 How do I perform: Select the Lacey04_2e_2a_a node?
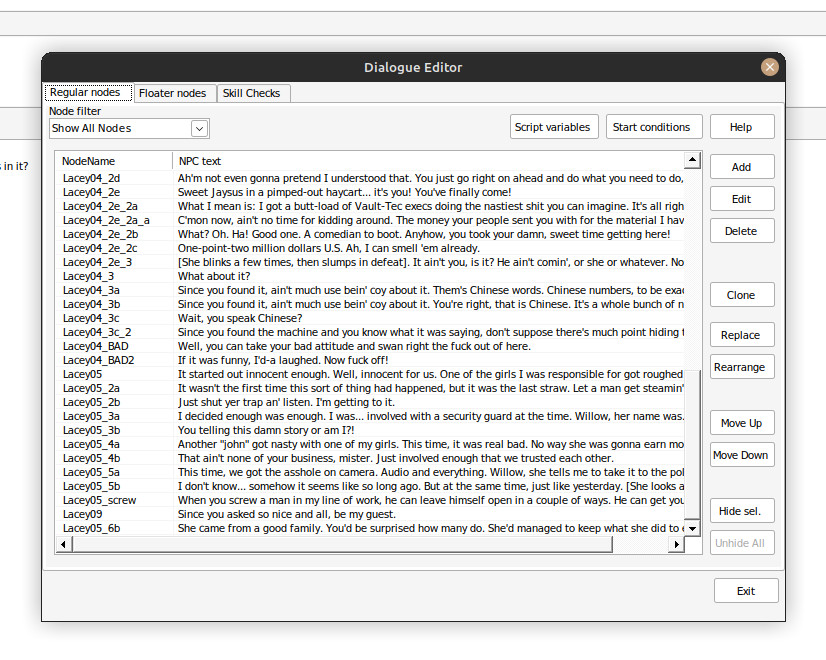click(x=370, y=220)
